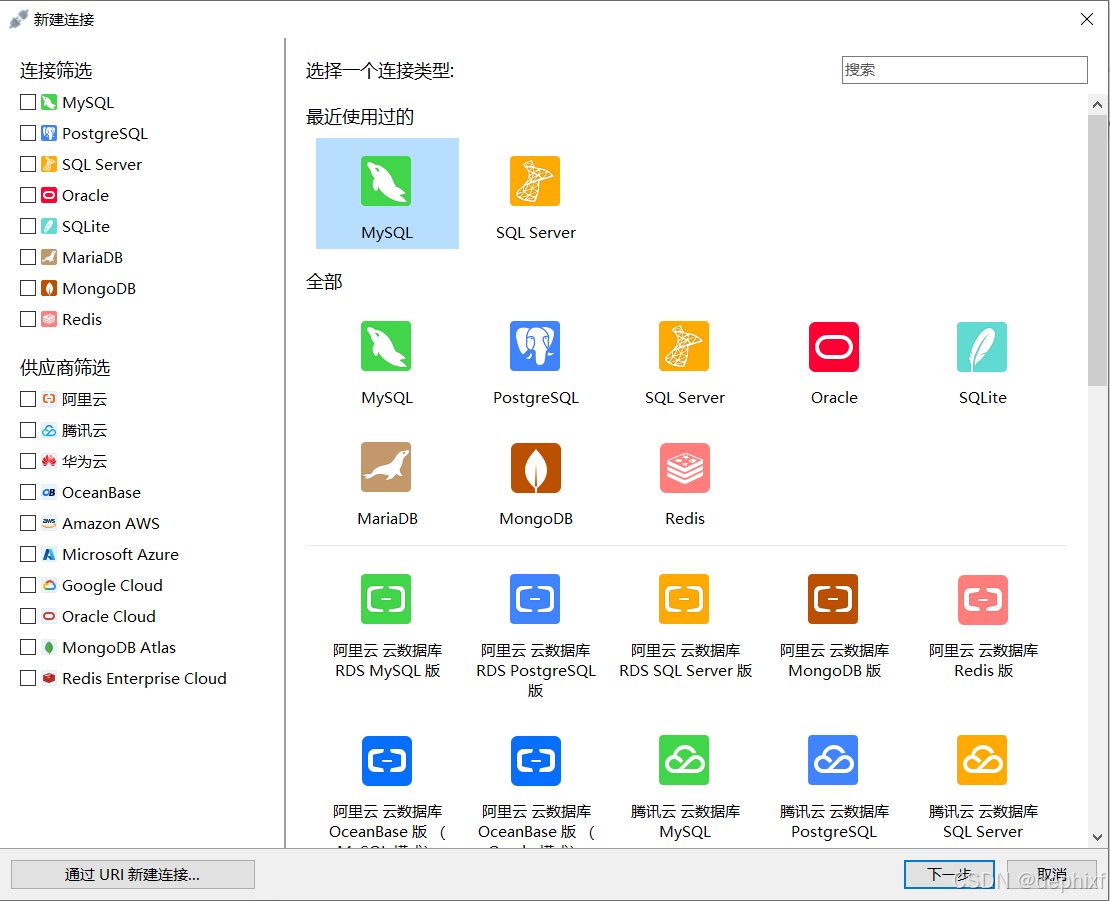Select Alibaba Cloud MongoDB edition icon
Screen dimensions: 1110x901
pyautogui.click(x=833, y=599)
